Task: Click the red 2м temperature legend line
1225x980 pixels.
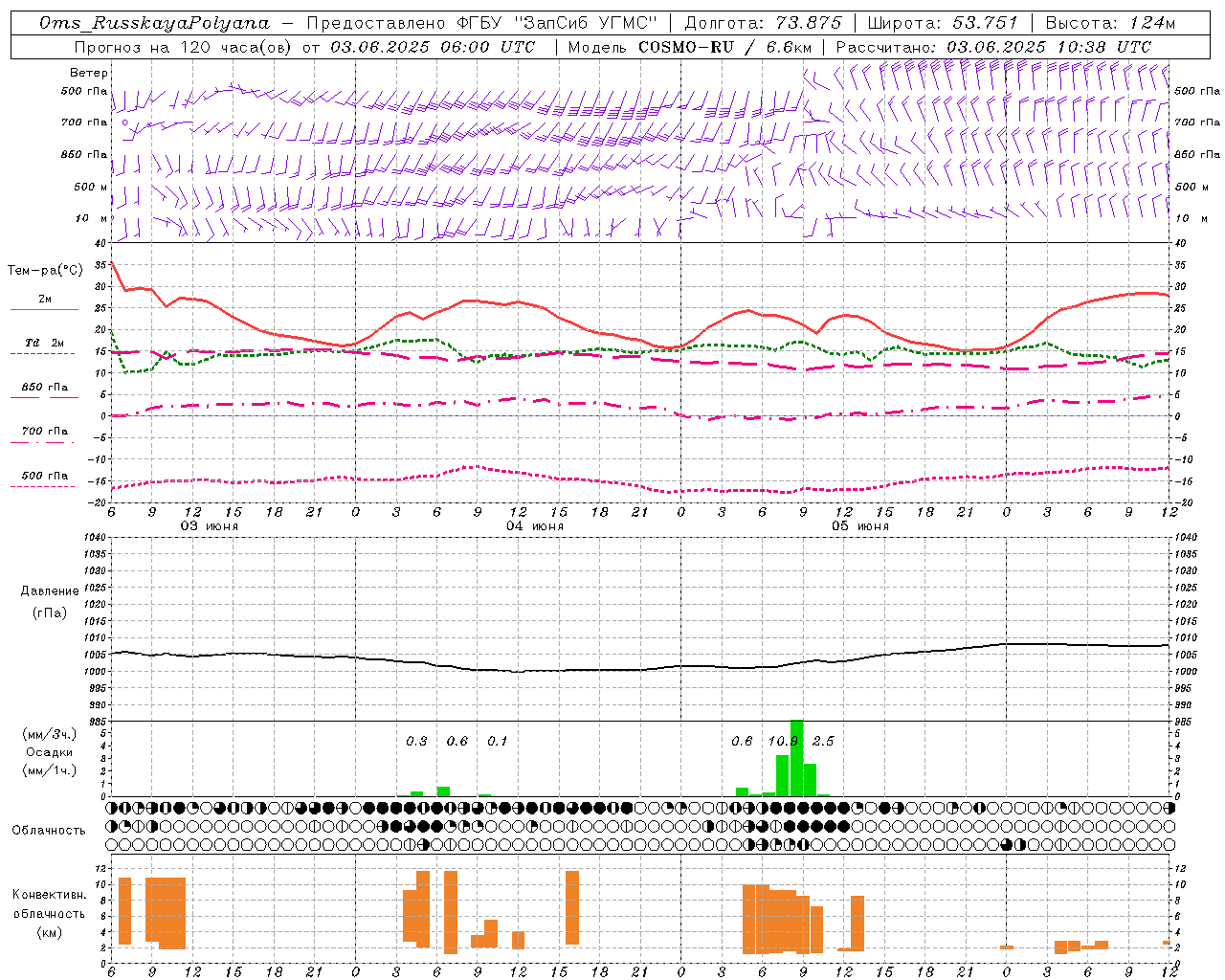Action: coord(44,309)
